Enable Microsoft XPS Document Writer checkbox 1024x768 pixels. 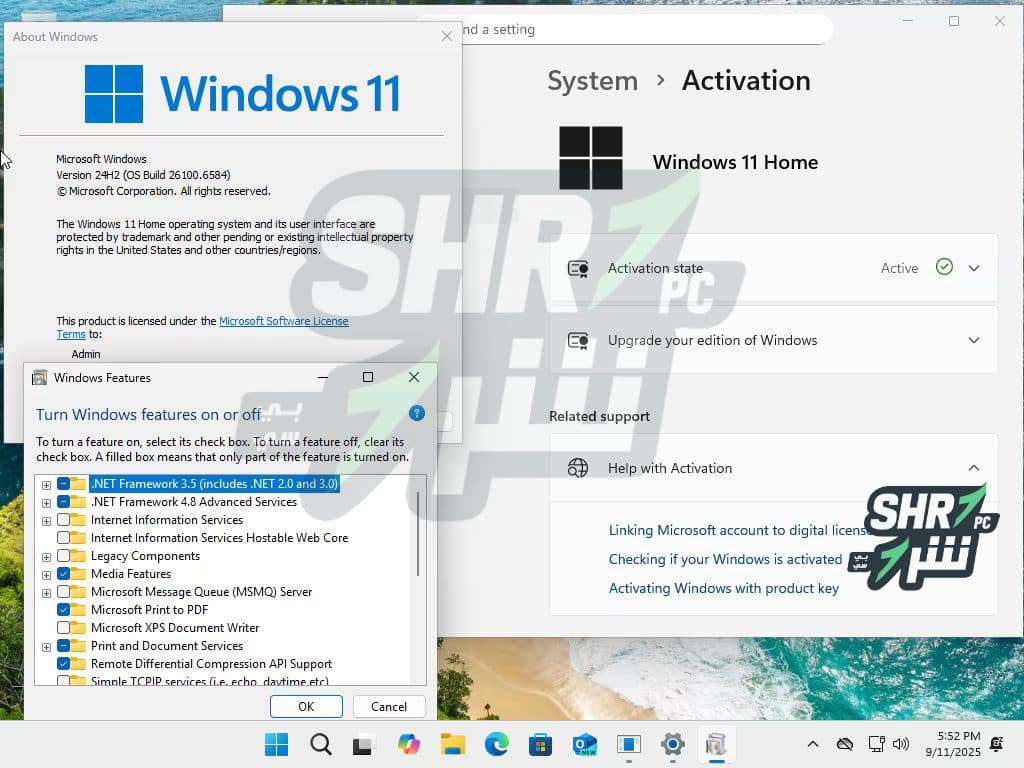(64, 628)
